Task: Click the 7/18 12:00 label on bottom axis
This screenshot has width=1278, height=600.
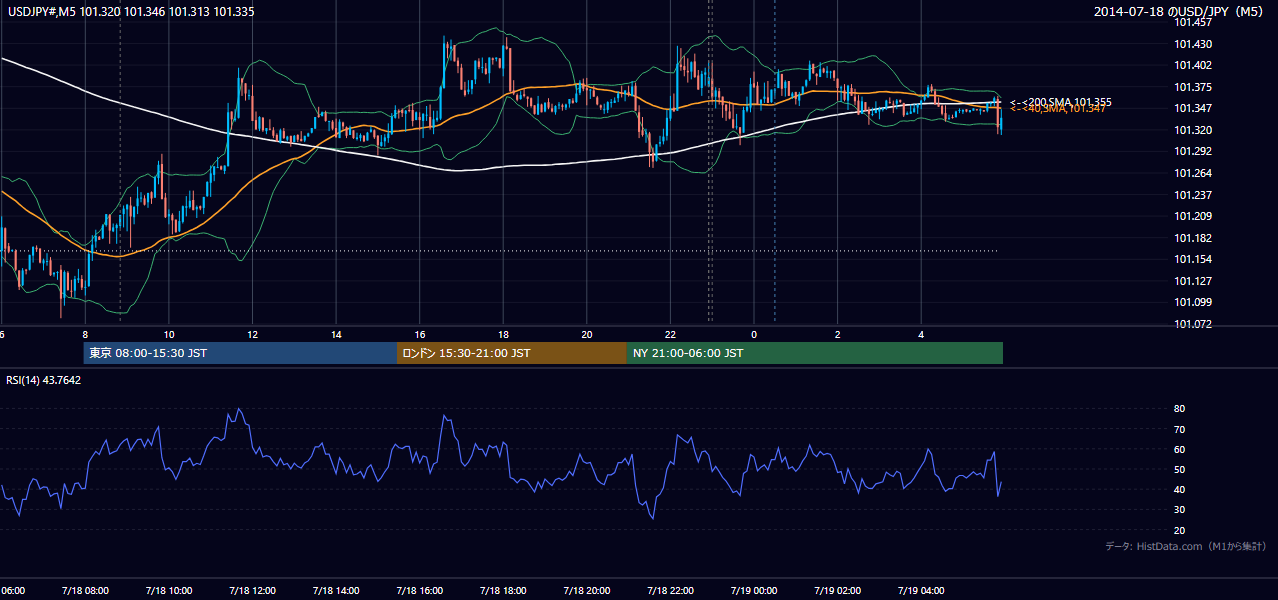Action: (x=251, y=590)
